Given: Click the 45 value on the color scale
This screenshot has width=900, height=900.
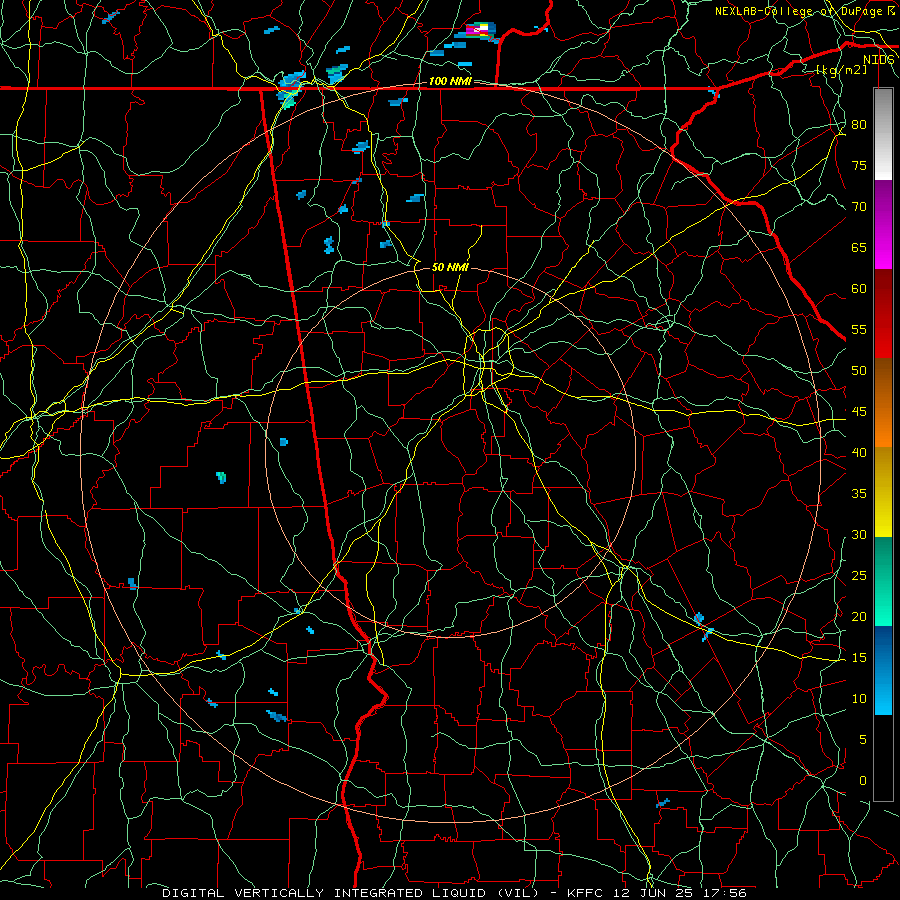Looking at the screenshot, I should (x=859, y=412).
